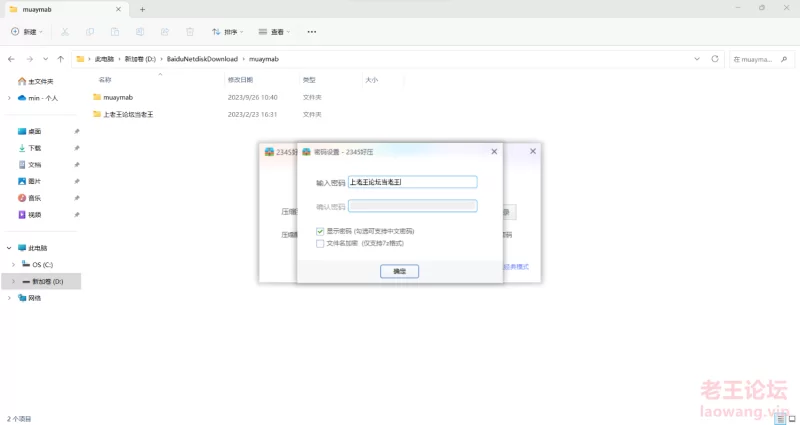This screenshot has height=425, width=800.
Task: Open the 查看 view dropdown menu
Action: (275, 32)
